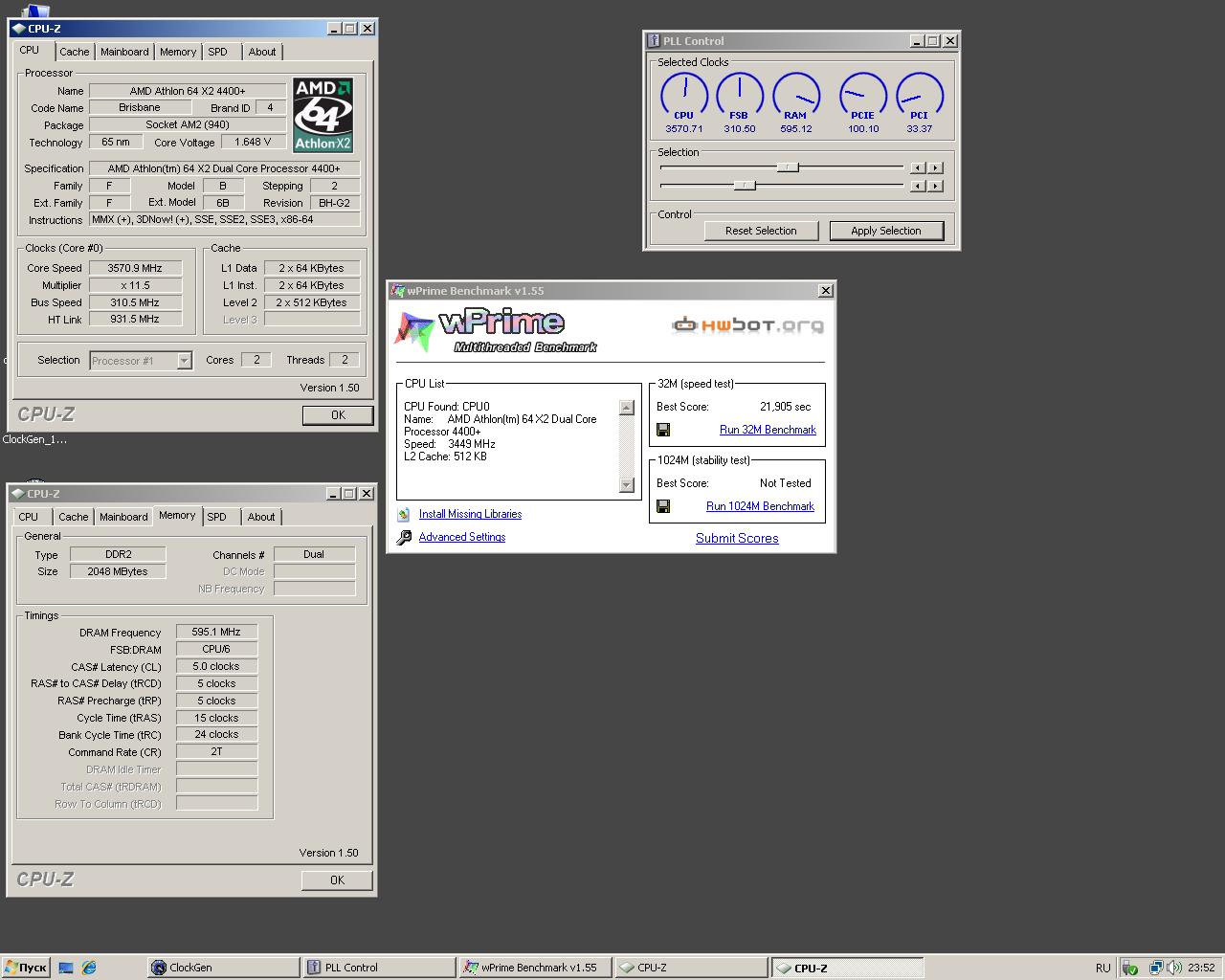Click right arrow of upper PLL slider
1225x980 pixels.
pyautogui.click(x=935, y=167)
